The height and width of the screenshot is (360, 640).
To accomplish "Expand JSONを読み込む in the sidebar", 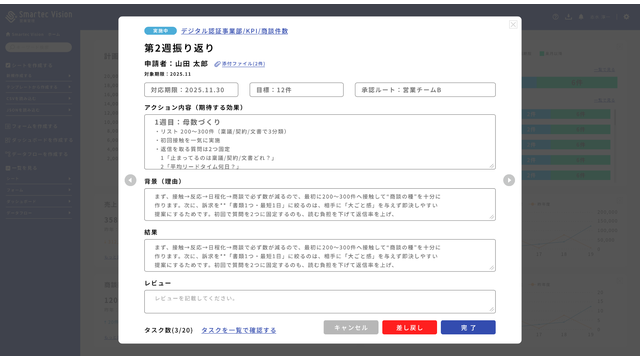I will coord(38,110).
